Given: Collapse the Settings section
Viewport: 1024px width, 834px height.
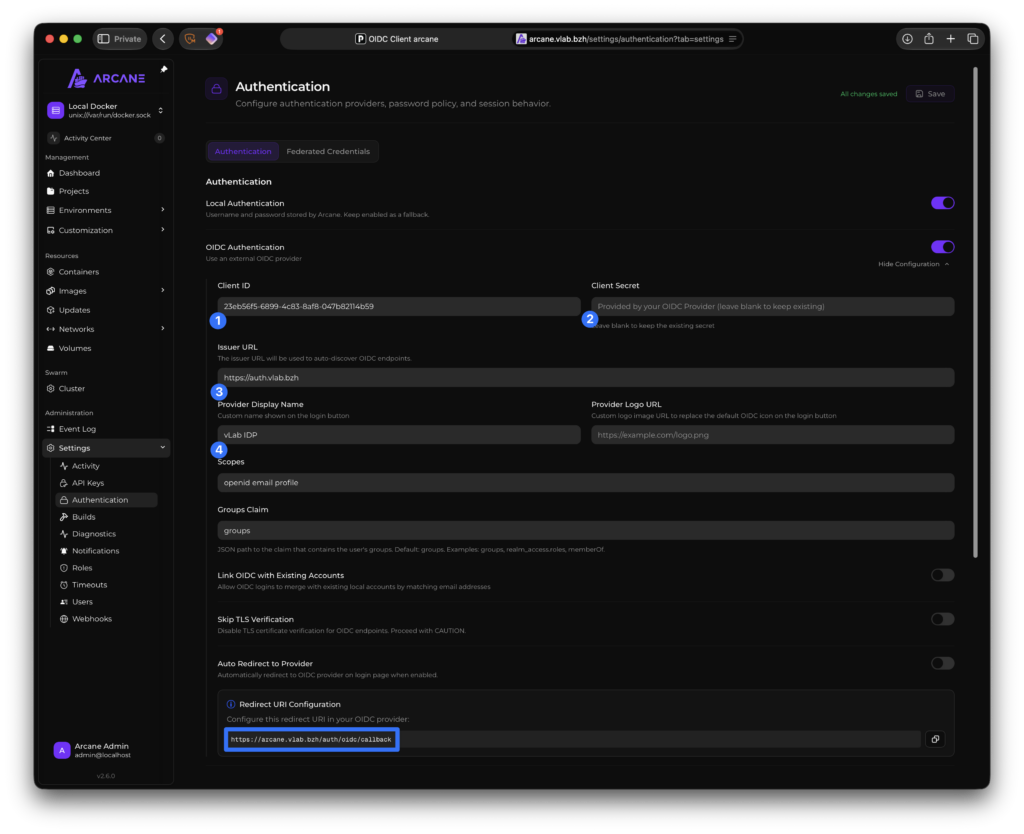Looking at the screenshot, I should [163, 448].
